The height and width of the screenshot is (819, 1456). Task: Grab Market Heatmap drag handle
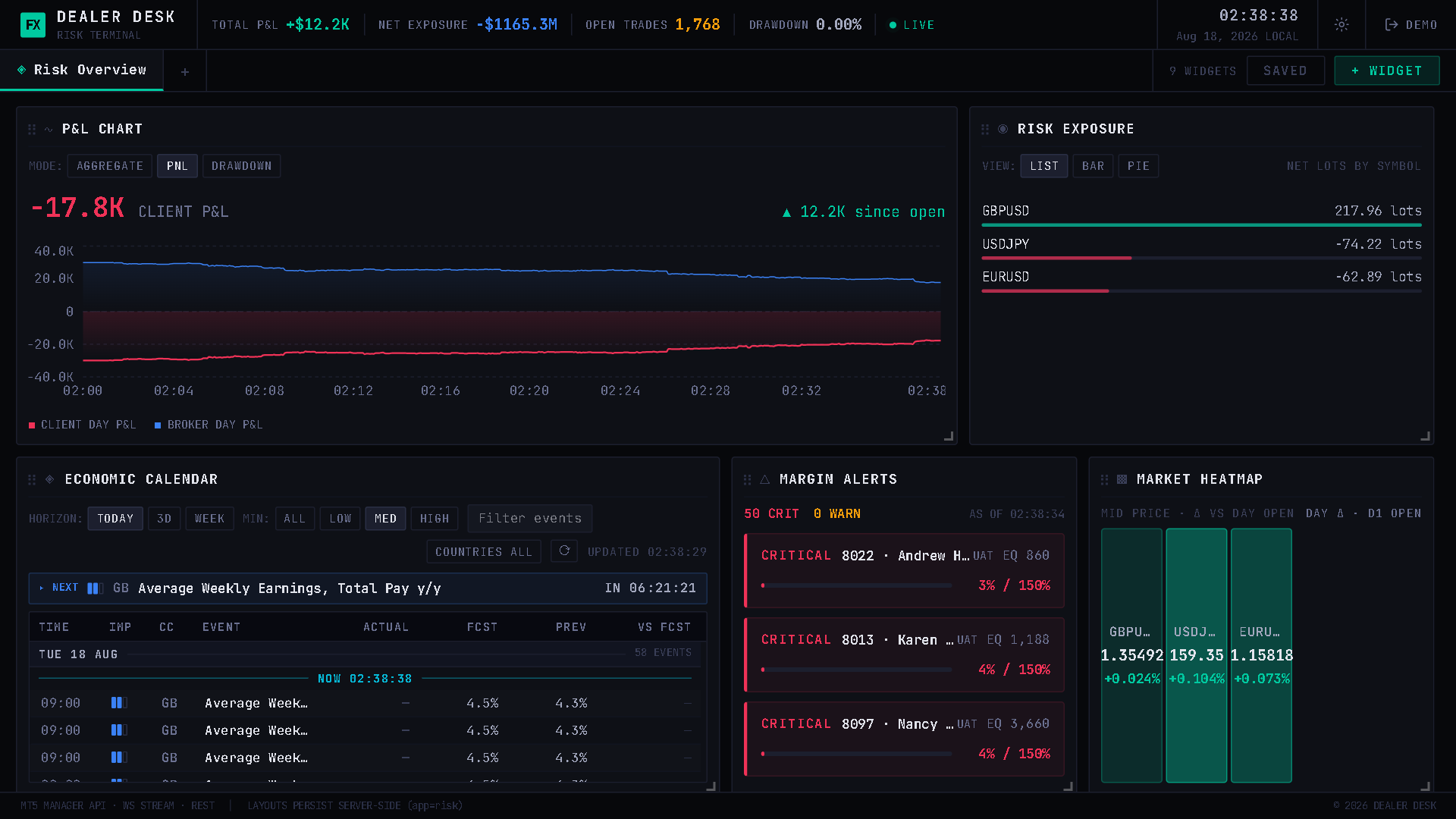click(1104, 479)
